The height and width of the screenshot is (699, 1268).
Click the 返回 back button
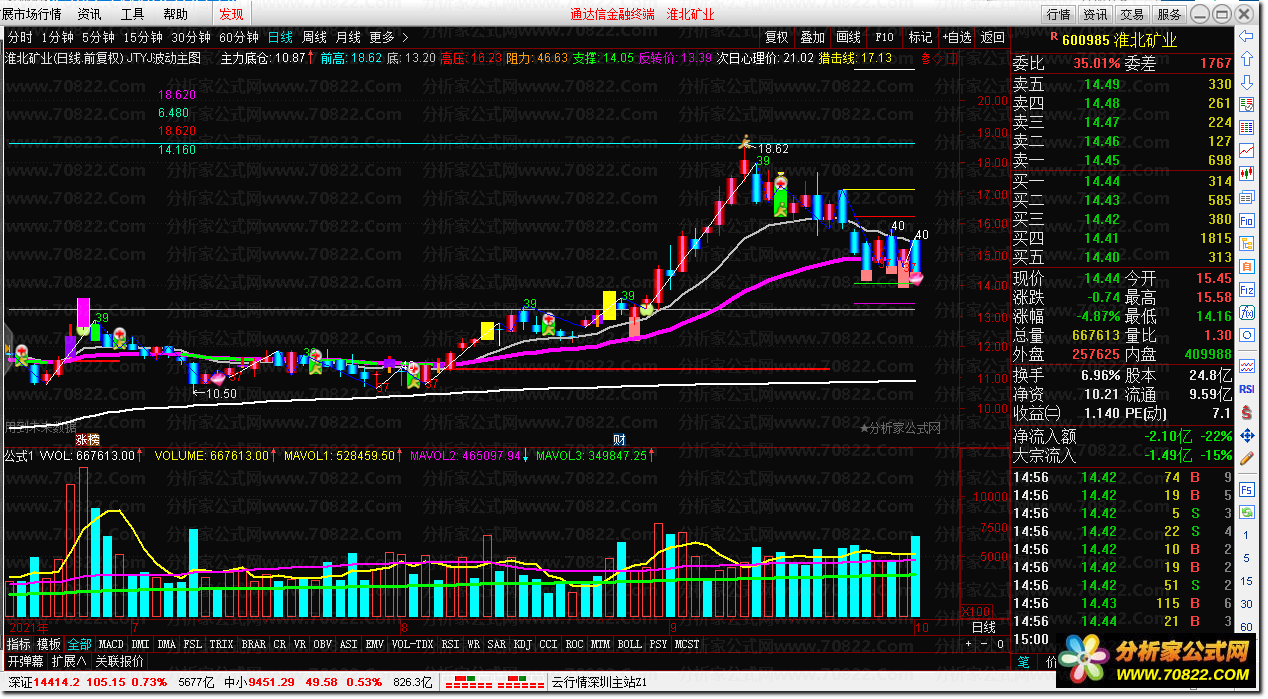tap(992, 38)
